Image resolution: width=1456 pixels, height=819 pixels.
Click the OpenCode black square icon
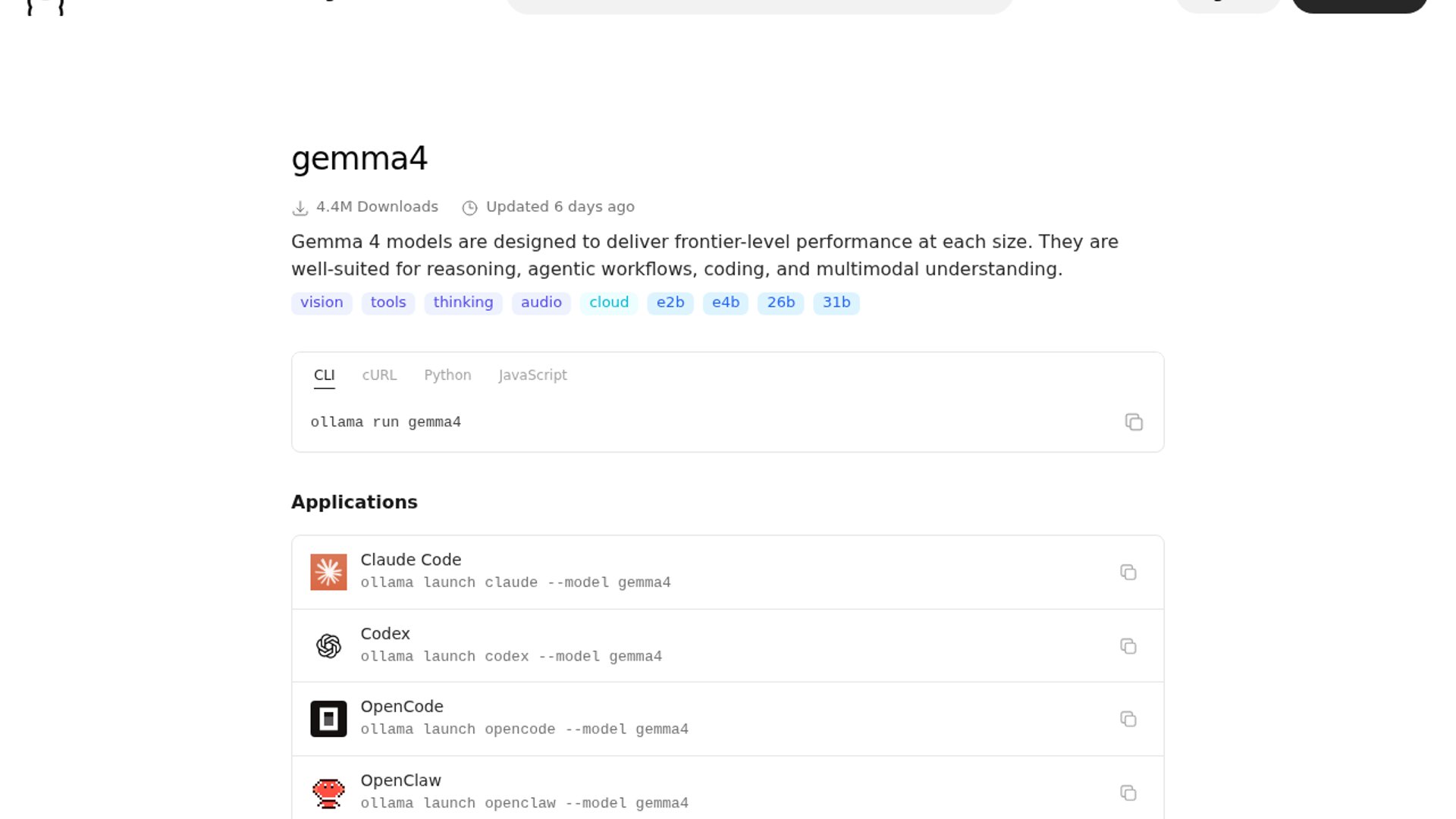point(328,719)
